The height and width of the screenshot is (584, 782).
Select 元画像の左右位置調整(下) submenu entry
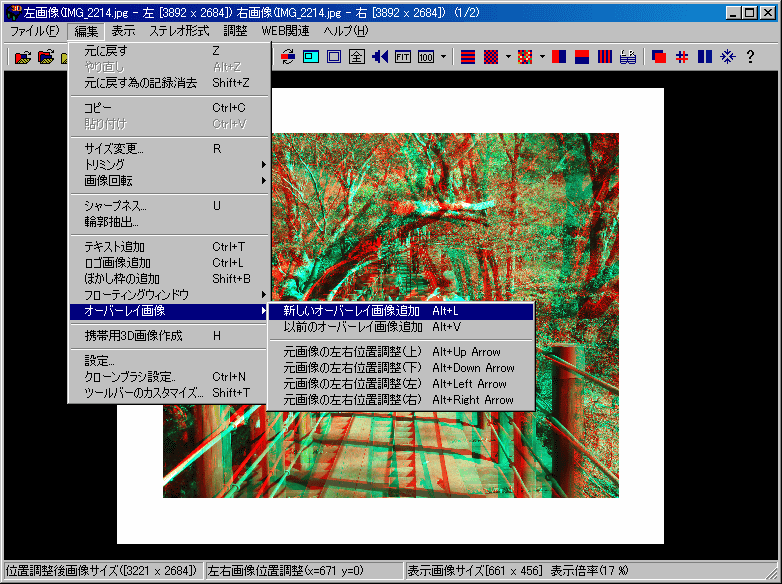(x=401, y=368)
